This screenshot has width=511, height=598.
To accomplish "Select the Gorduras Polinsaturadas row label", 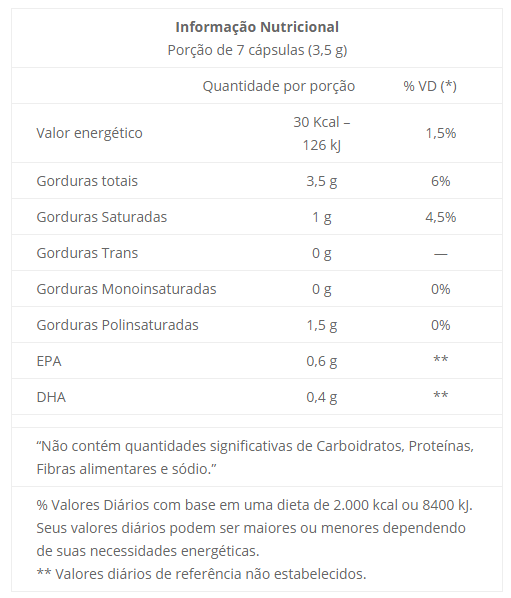I will 117,325.
